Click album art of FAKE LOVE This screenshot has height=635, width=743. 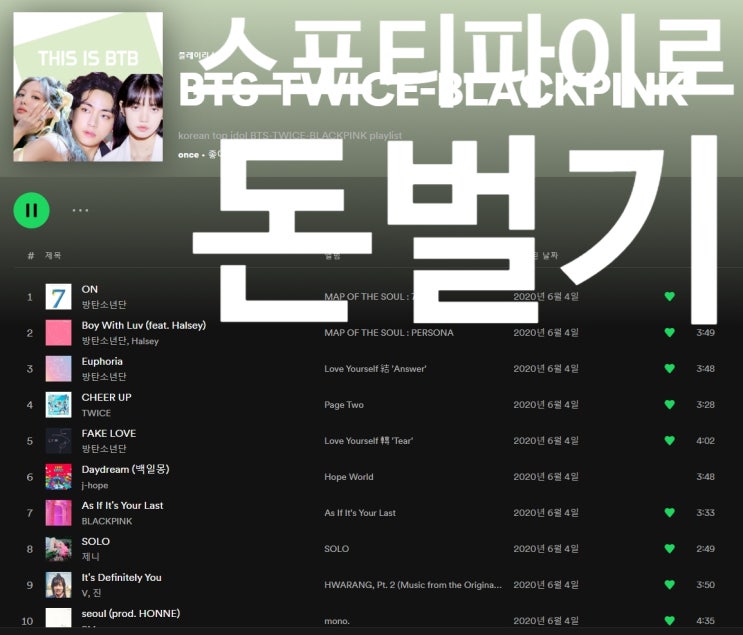pyautogui.click(x=58, y=441)
